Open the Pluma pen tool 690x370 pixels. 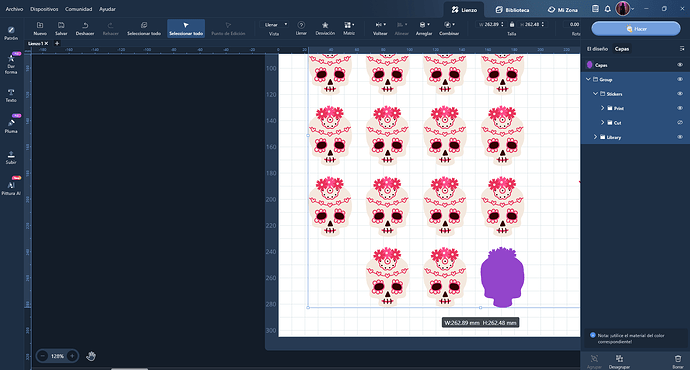(11, 125)
